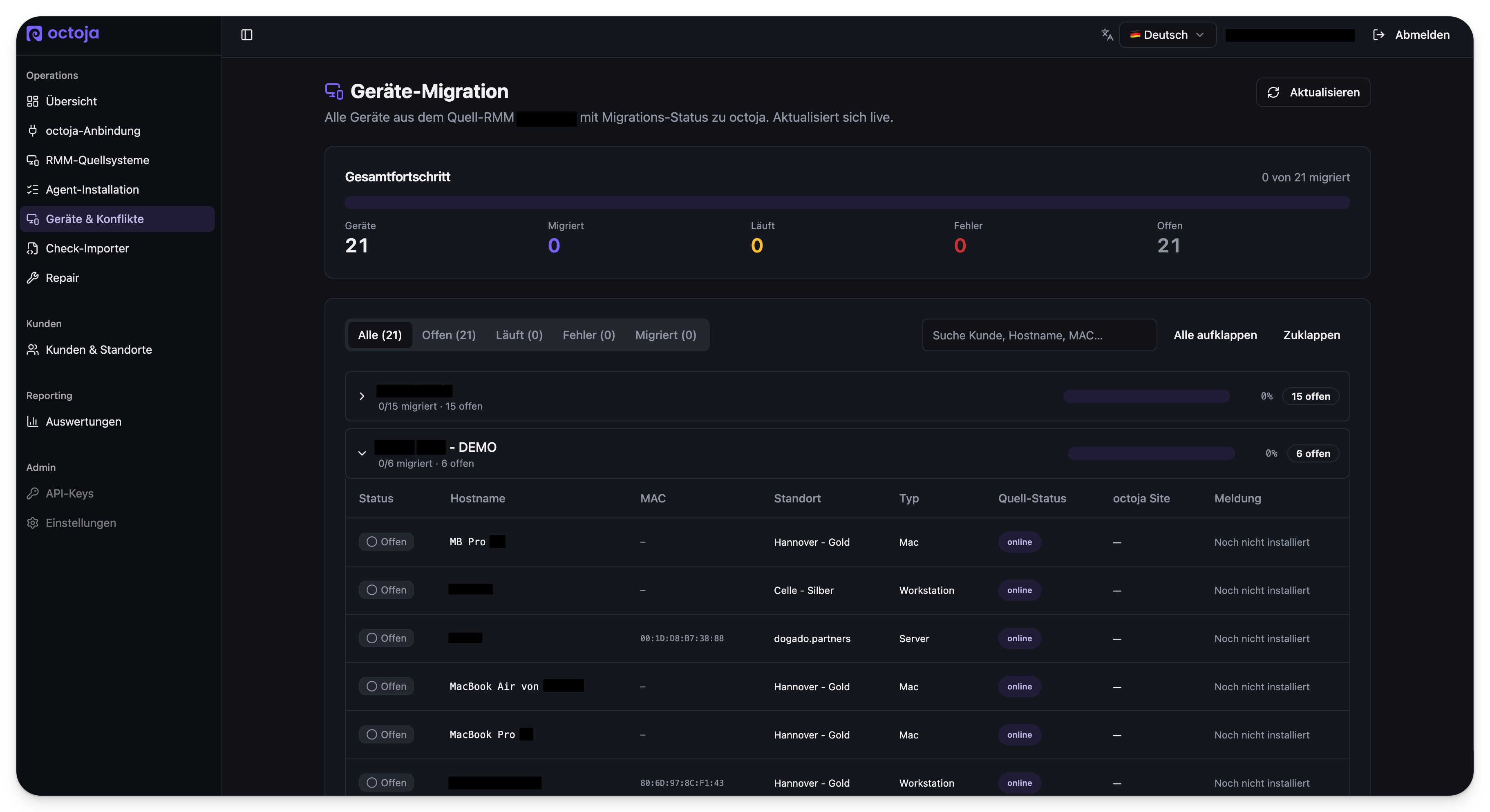This screenshot has width=1490, height=812.
Task: Click Offen status circle for MB Pro row
Action: (372, 542)
